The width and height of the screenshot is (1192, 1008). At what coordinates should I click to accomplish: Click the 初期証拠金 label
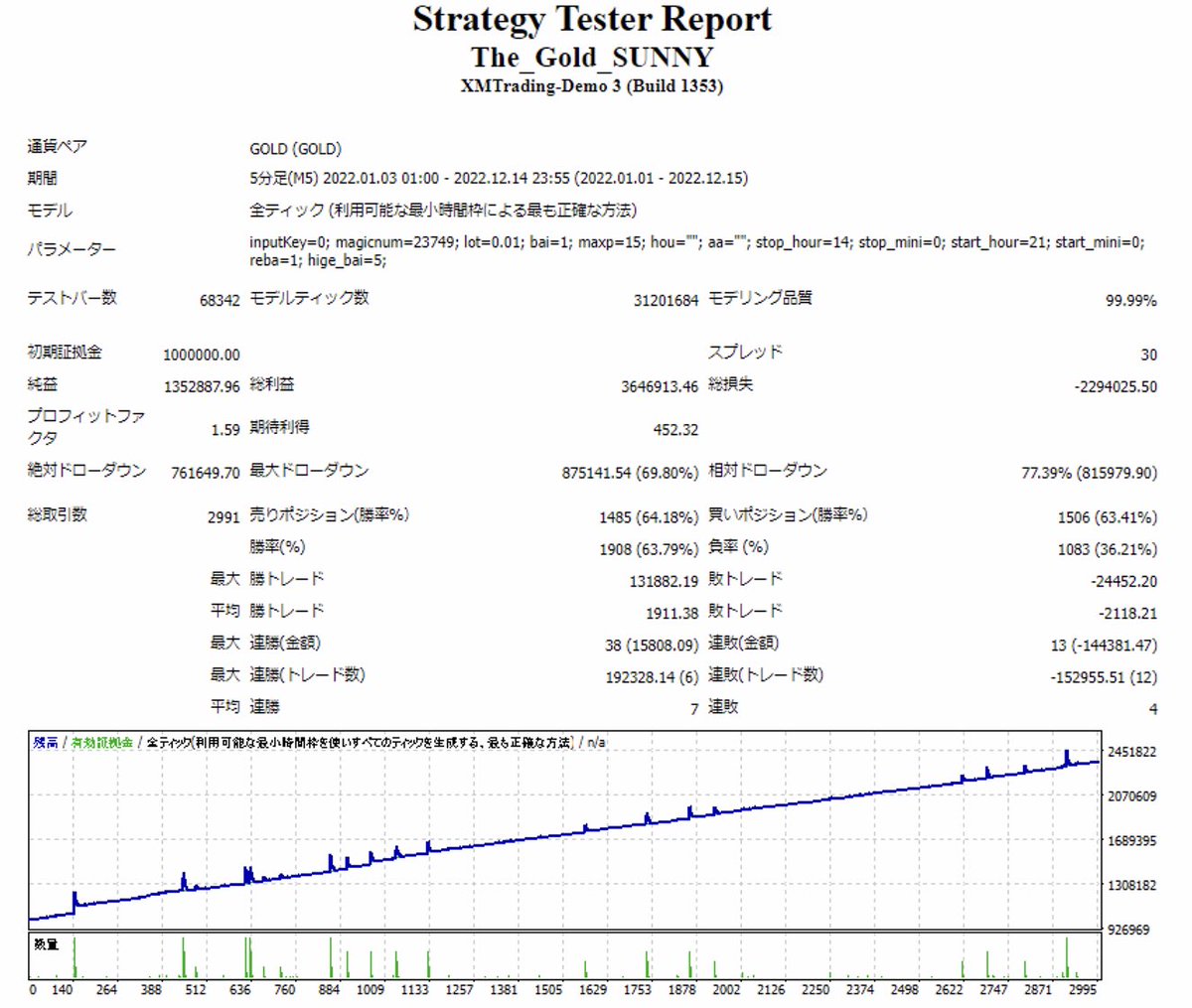65,353
